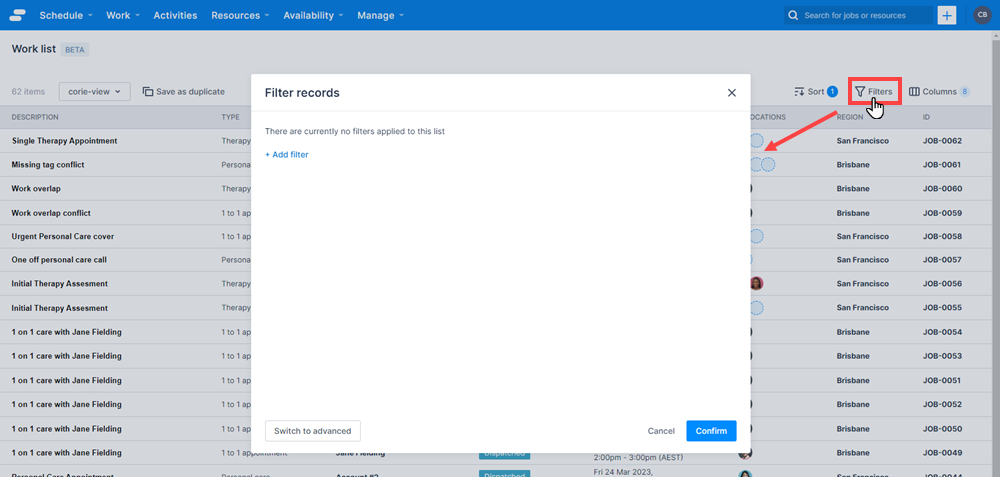Expand the corie-view dropdown
Screen dimensions: 1000x477
pos(95,91)
